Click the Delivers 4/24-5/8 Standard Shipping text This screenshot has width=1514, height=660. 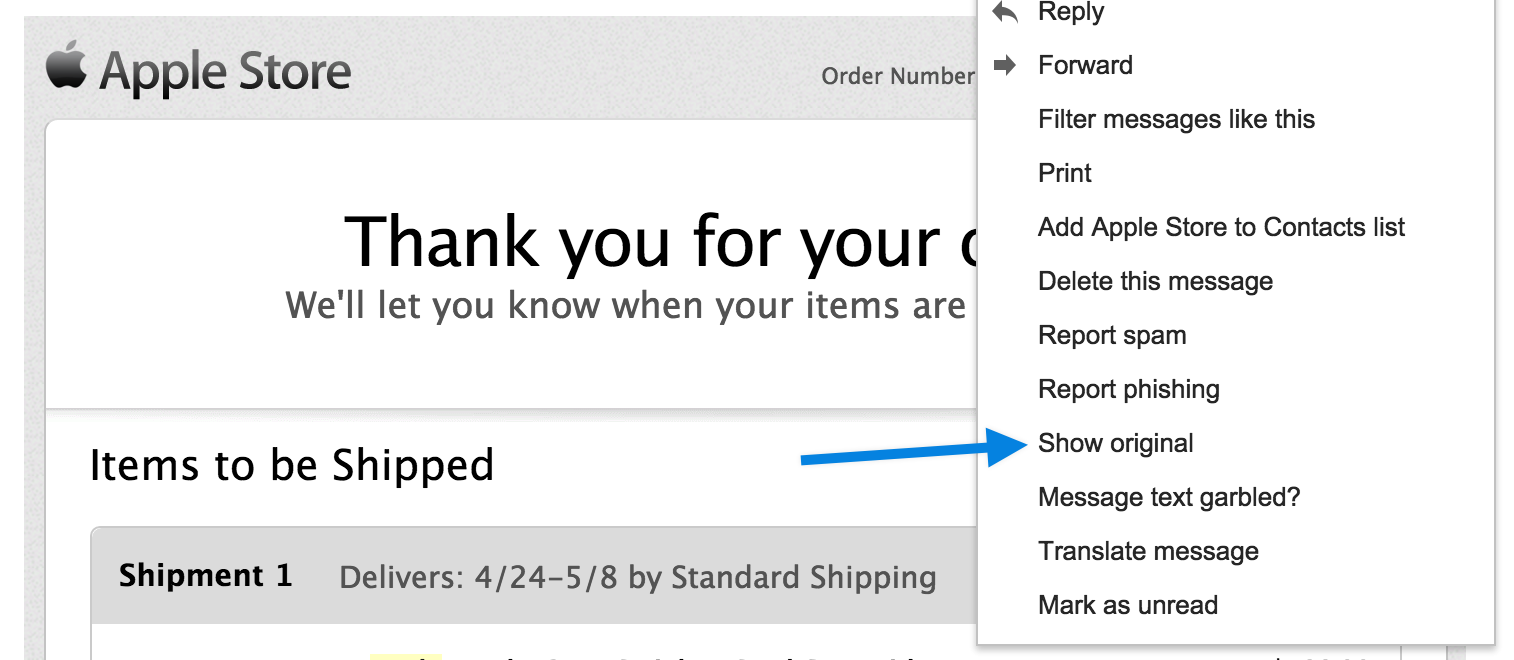(x=638, y=578)
